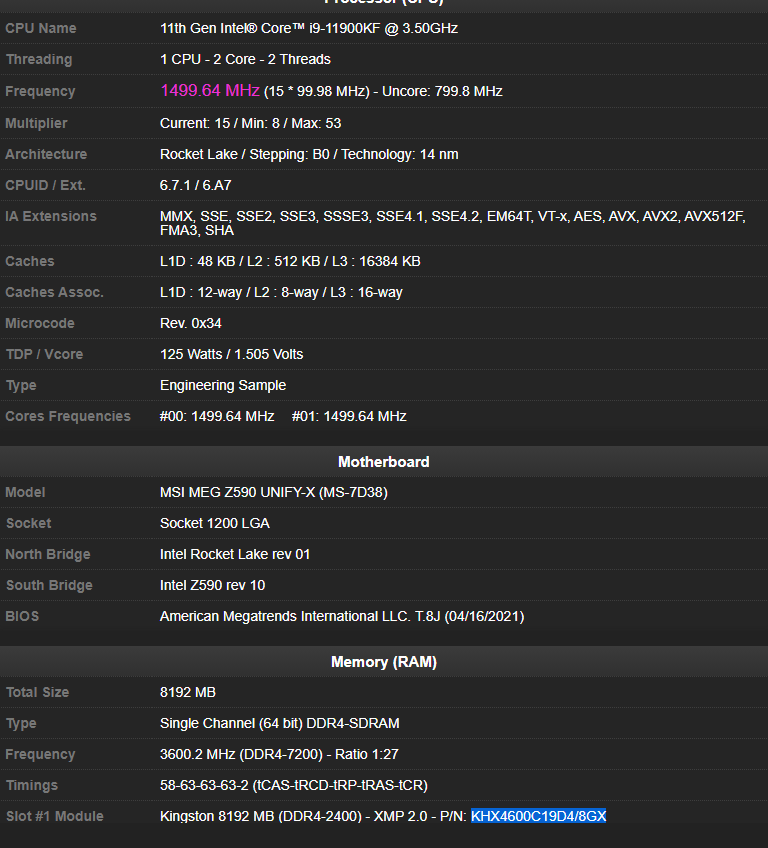Click core #01: 1499.64 MHz frequency
The height and width of the screenshot is (848, 768).
coord(349,416)
